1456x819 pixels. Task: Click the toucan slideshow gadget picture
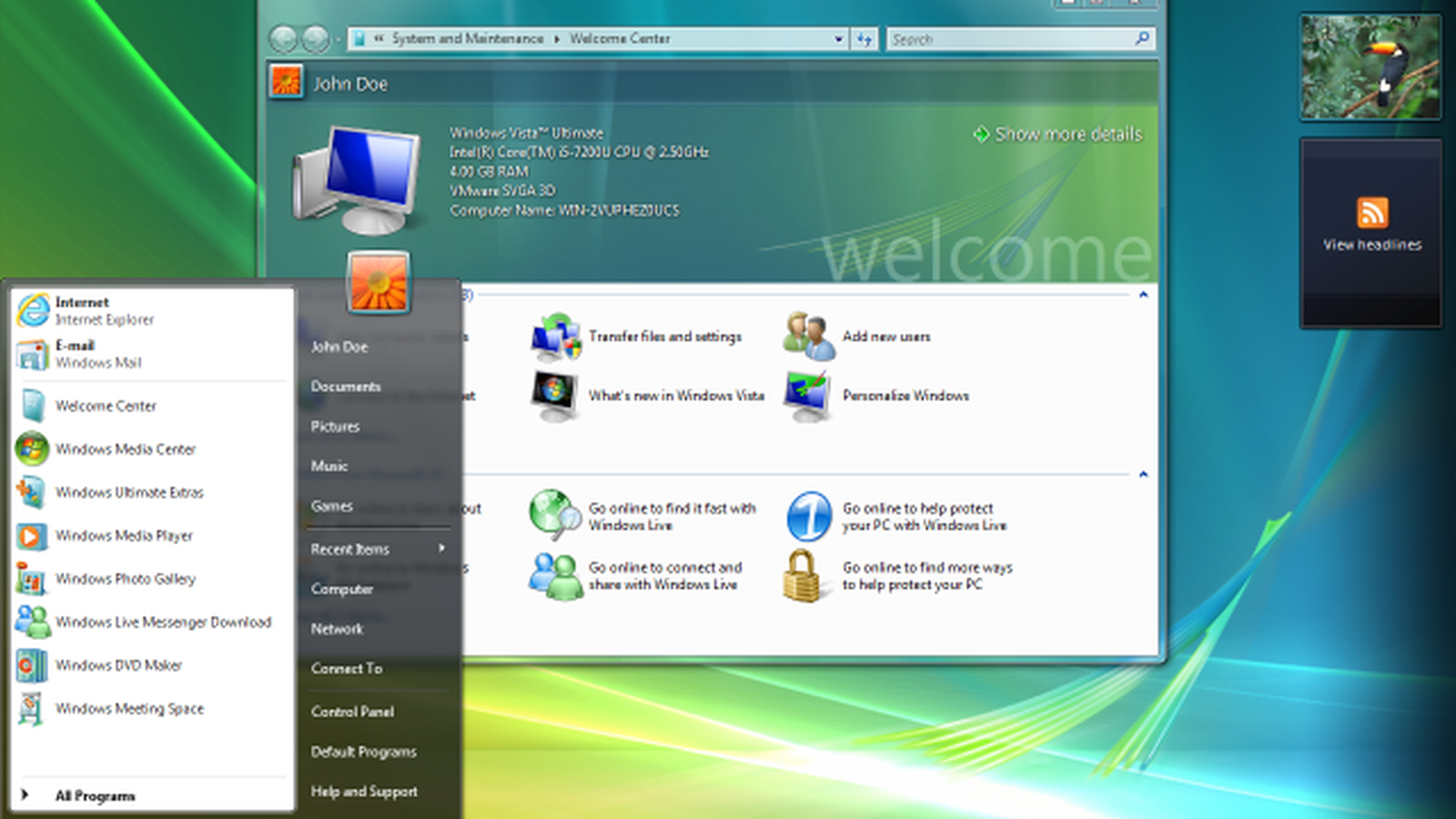[x=1370, y=66]
